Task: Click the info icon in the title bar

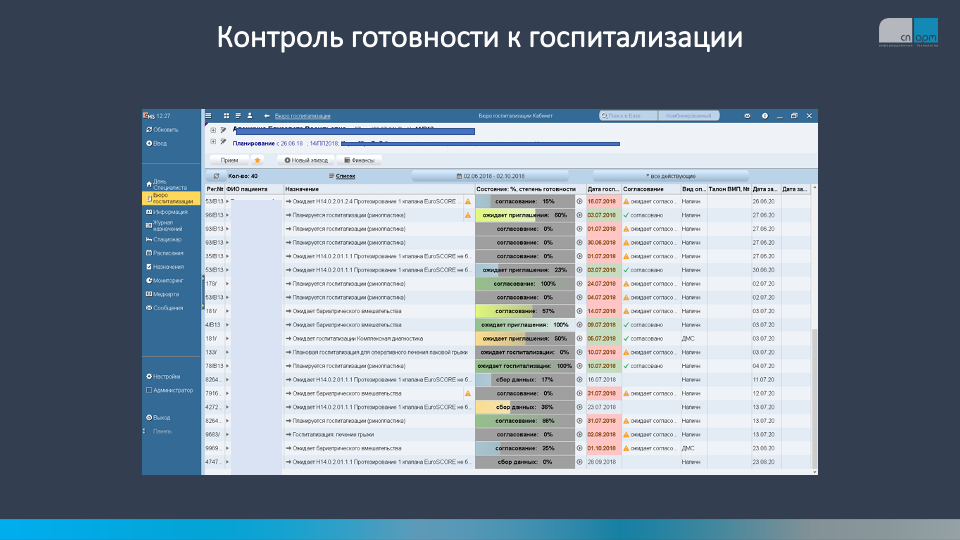Action: (765, 116)
